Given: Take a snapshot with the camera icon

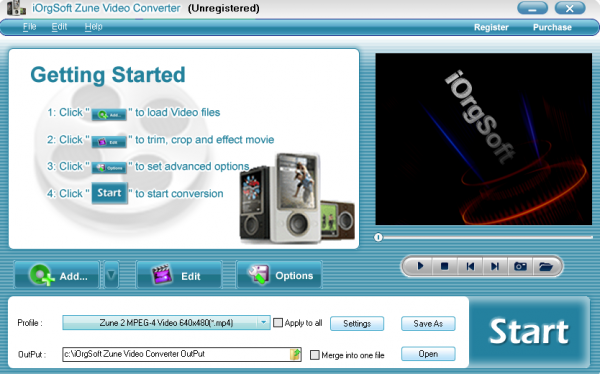Looking at the screenshot, I should 520,266.
